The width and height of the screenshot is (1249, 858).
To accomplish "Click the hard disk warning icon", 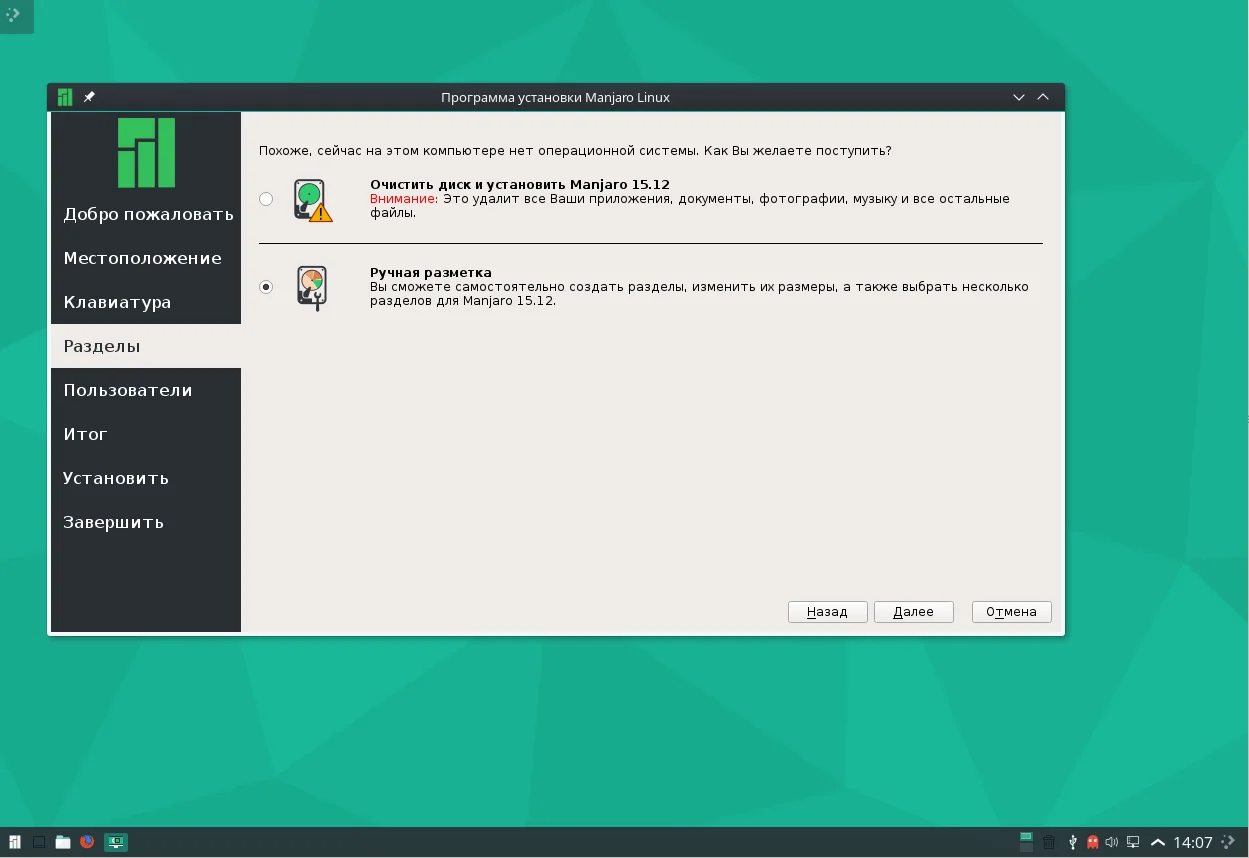I will click(x=313, y=200).
